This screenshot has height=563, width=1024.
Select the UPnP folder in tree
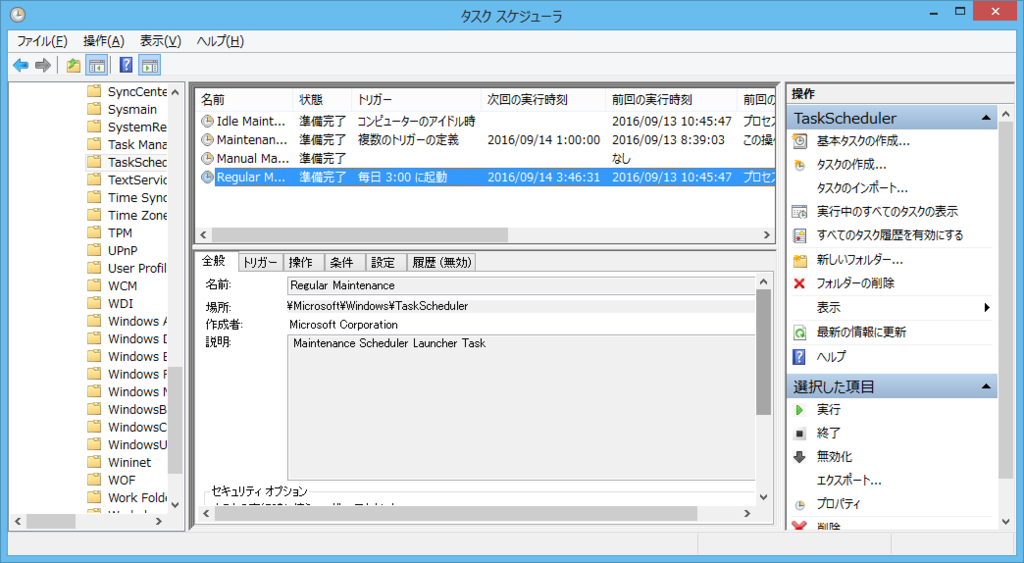point(123,250)
